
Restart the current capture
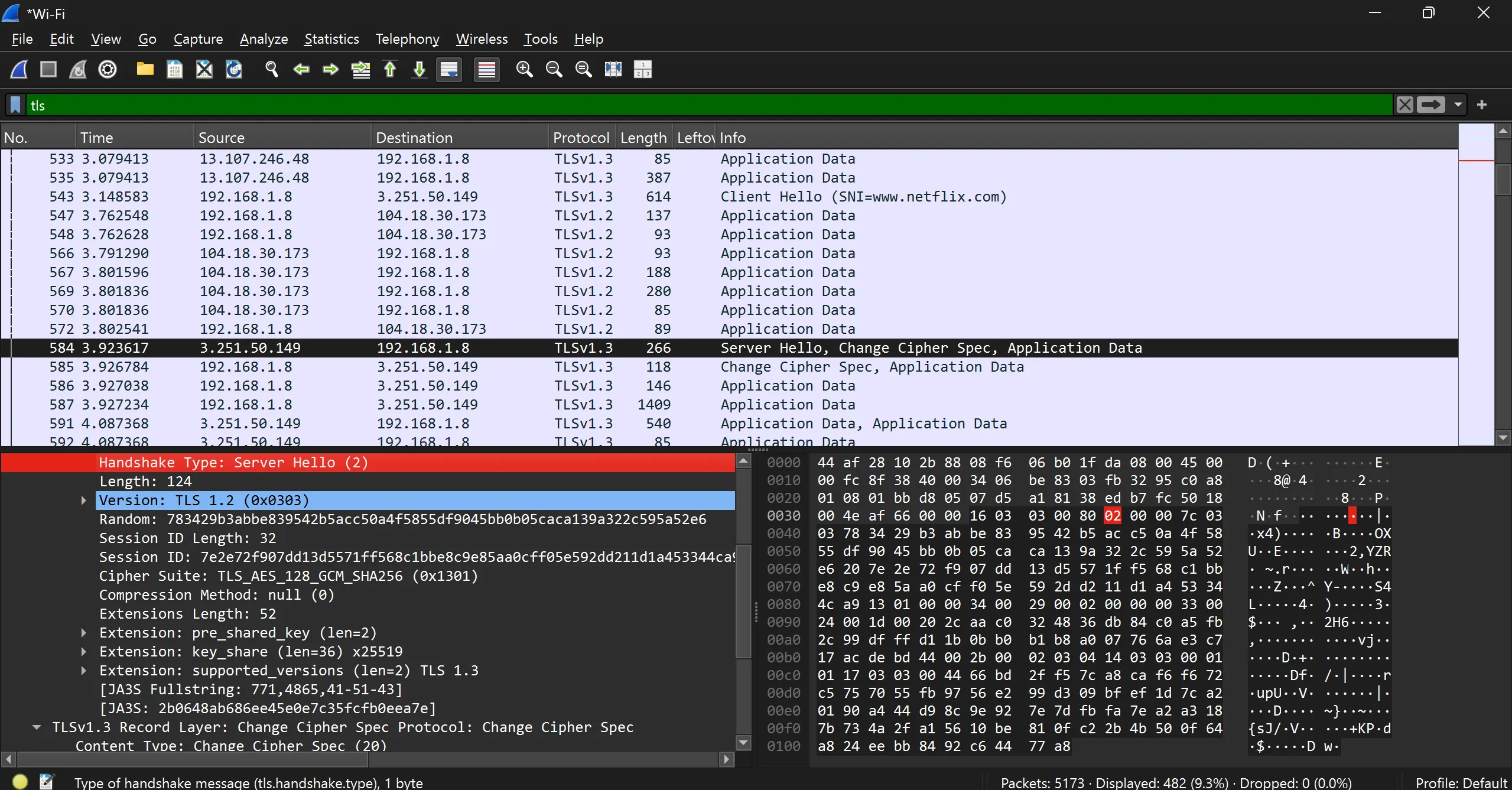click(x=78, y=70)
